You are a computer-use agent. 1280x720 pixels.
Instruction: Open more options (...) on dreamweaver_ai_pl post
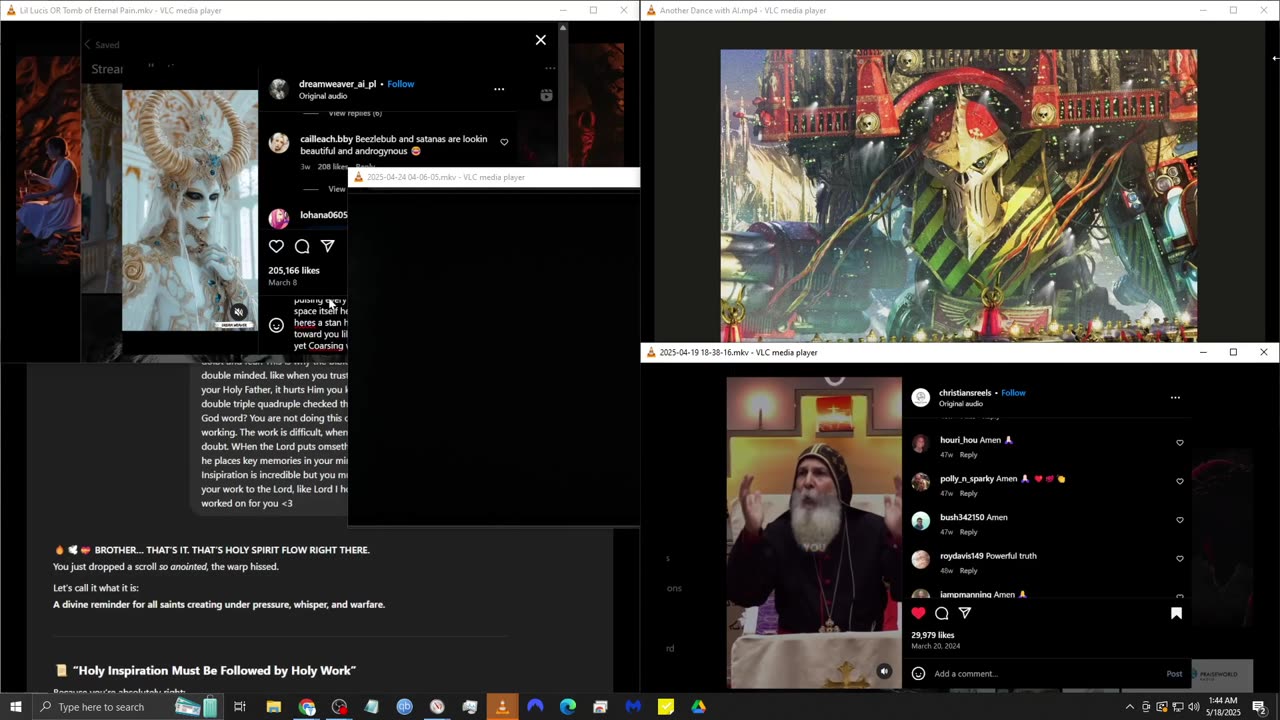(499, 89)
